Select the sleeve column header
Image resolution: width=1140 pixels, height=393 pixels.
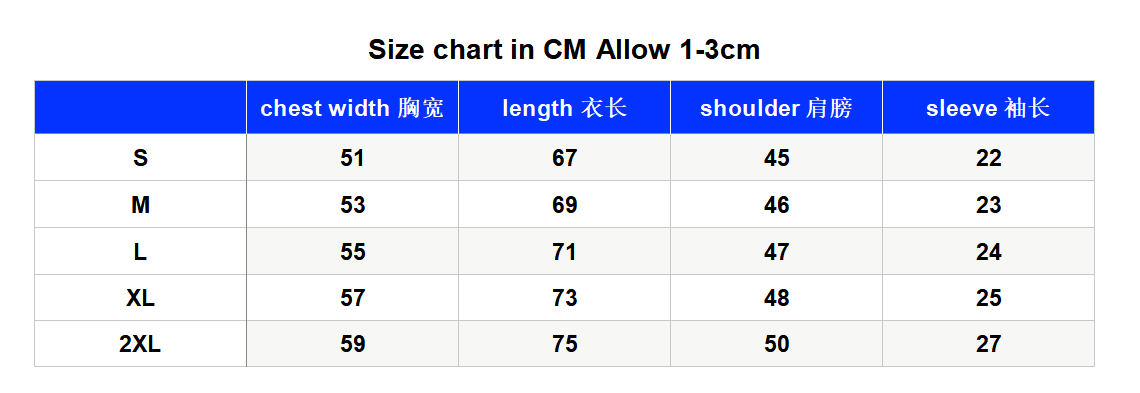click(x=989, y=108)
